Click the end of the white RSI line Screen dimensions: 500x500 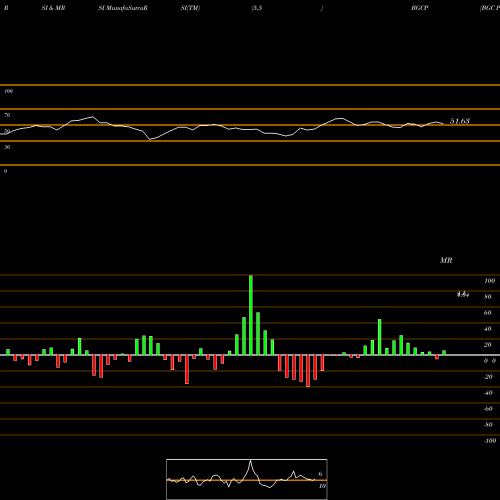click(x=443, y=123)
